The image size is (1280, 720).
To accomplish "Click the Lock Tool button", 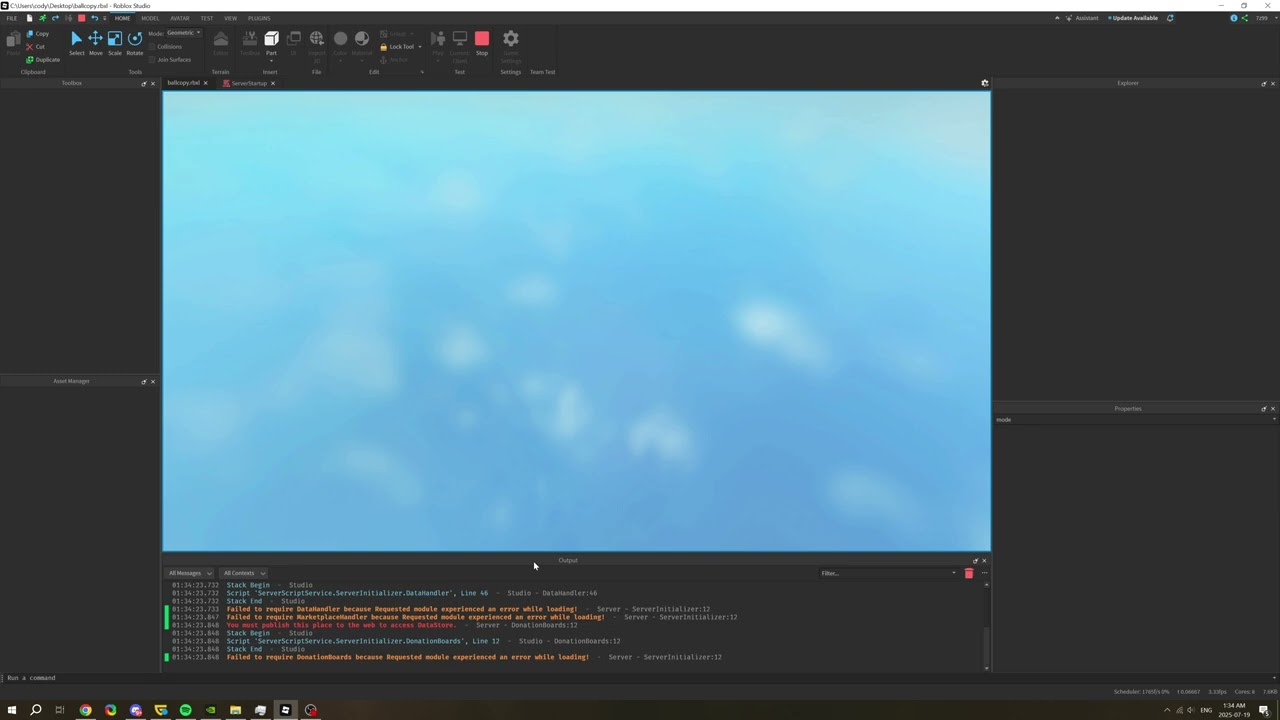I will point(396,47).
